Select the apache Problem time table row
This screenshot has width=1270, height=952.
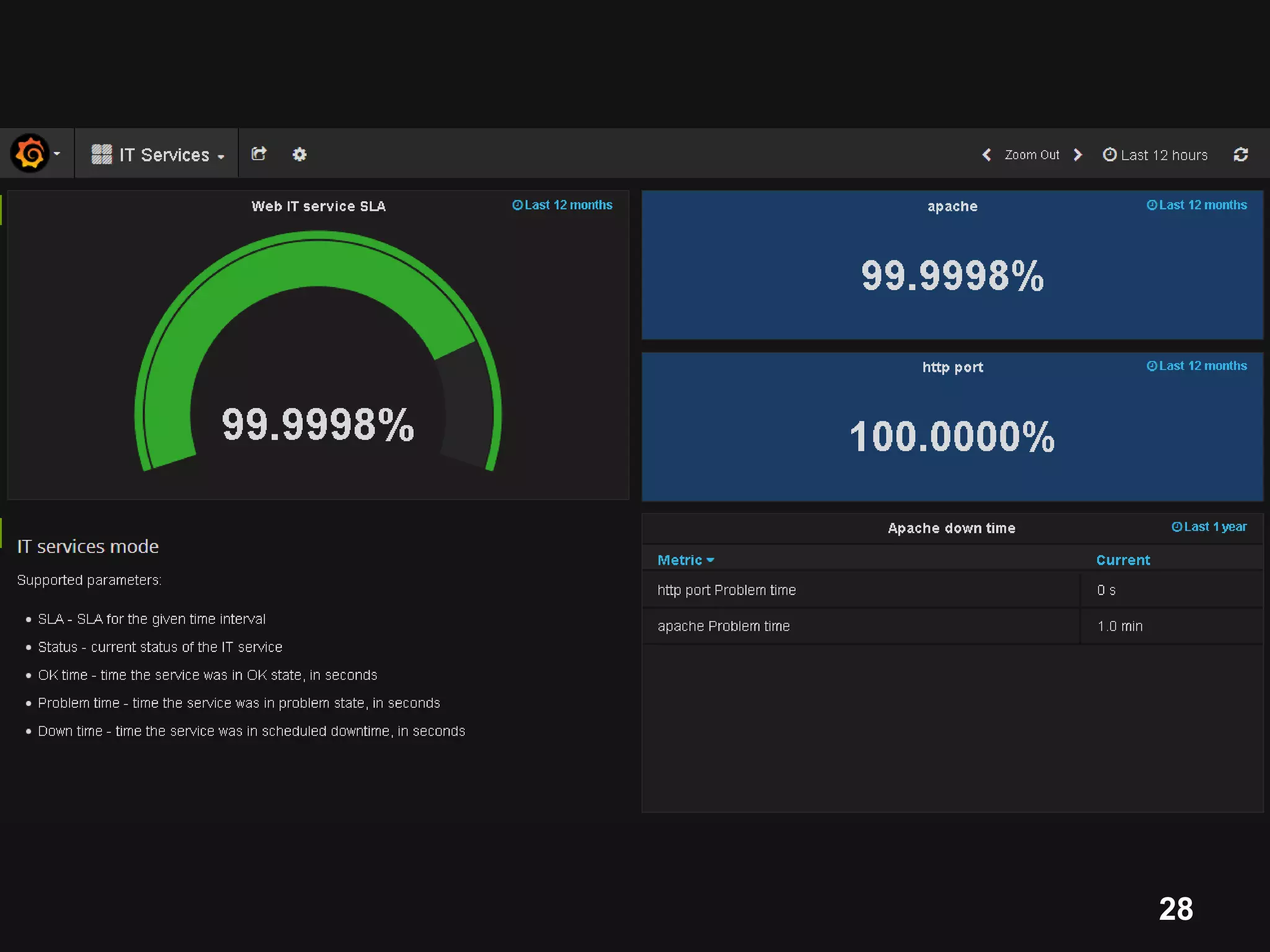point(724,626)
